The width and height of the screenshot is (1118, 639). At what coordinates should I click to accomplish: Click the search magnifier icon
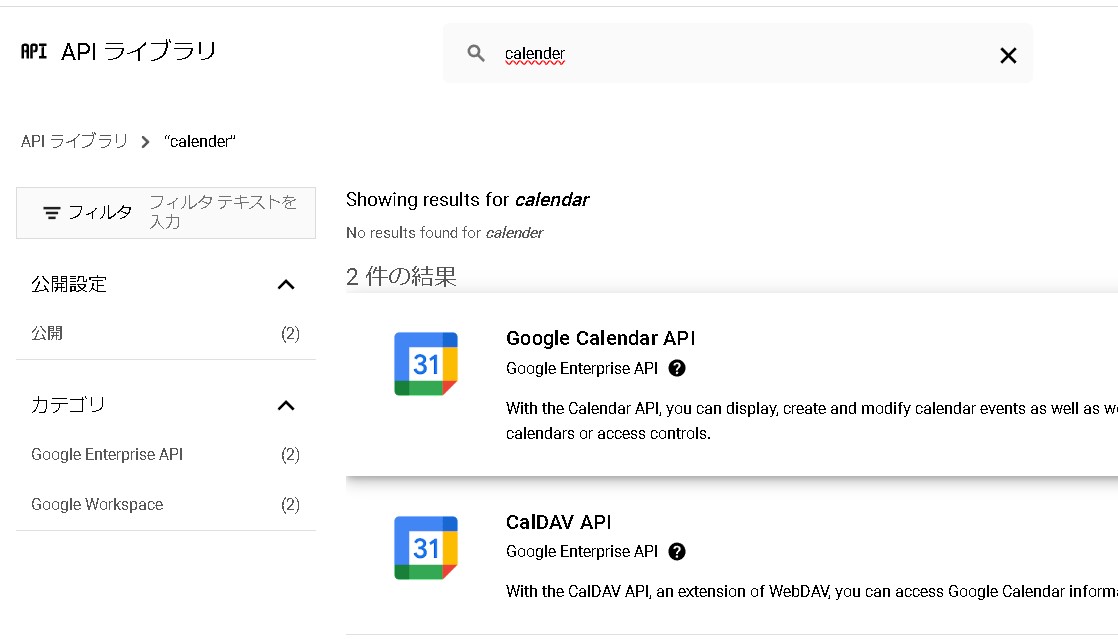476,53
